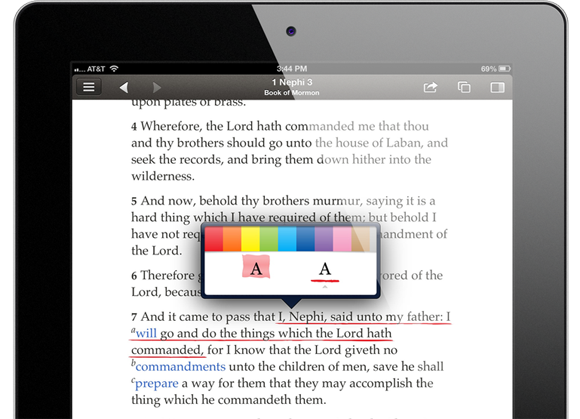
Task: Open the tabs/screens icon
Action: (x=464, y=87)
